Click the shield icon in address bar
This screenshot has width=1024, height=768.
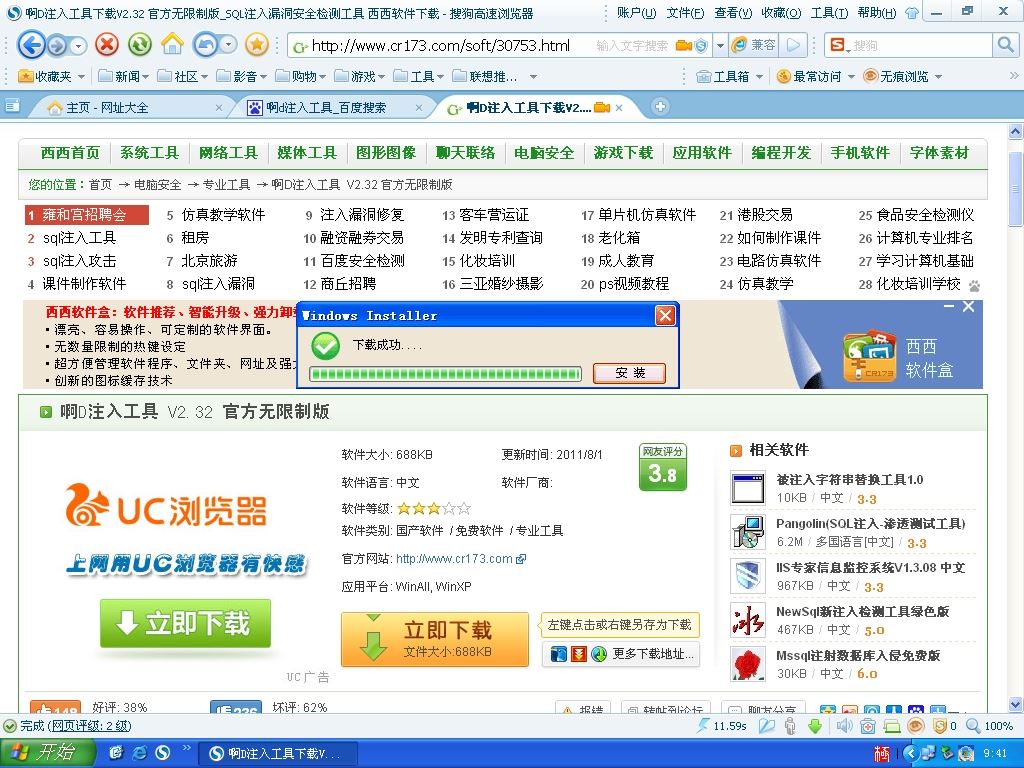[701, 45]
